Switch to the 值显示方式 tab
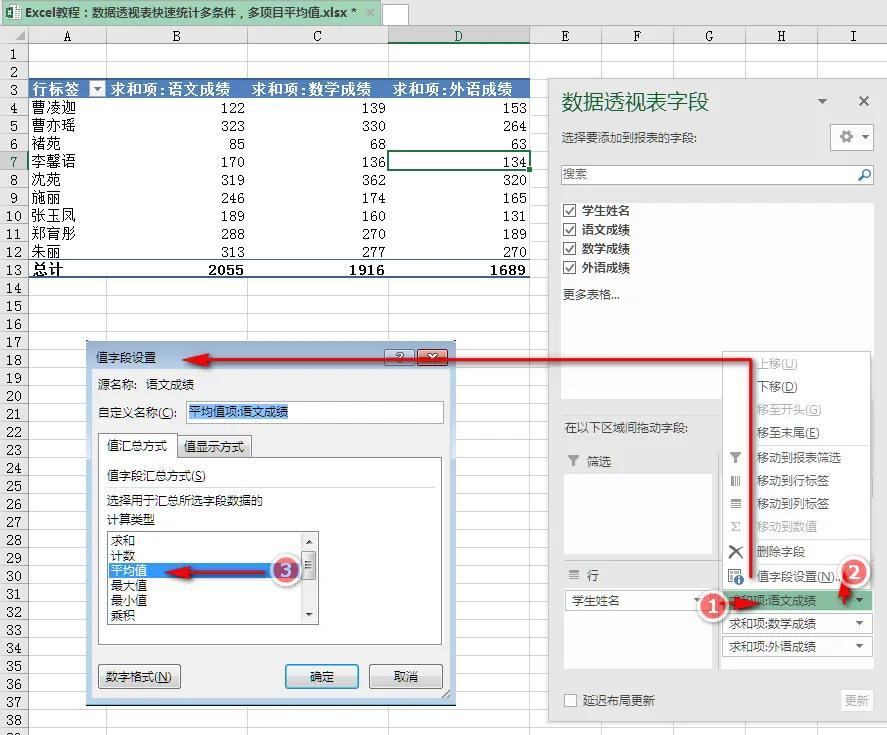This screenshot has height=735, width=887. pyautogui.click(x=214, y=447)
